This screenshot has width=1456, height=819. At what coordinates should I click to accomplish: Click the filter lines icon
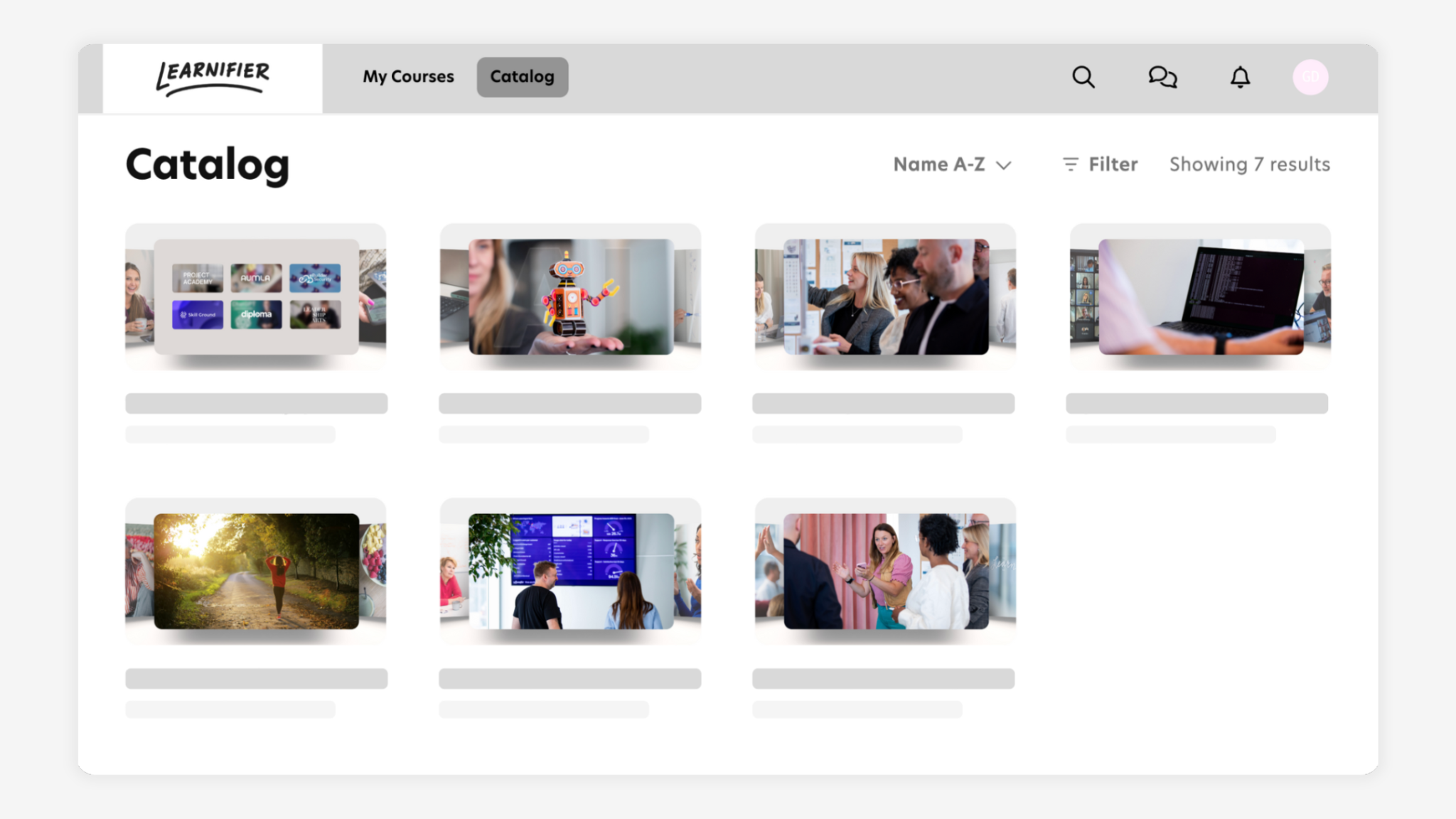click(x=1070, y=164)
